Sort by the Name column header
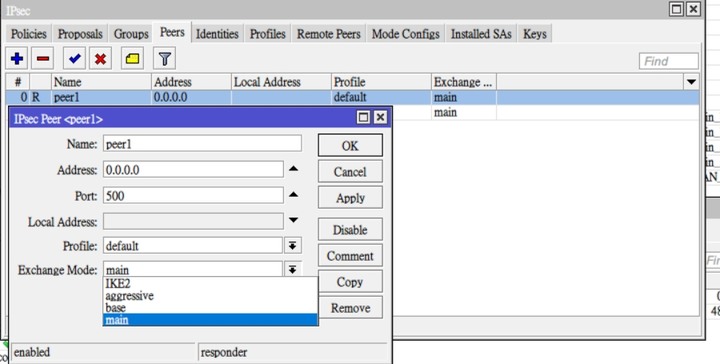The image size is (720, 364). pyautogui.click(x=101, y=82)
